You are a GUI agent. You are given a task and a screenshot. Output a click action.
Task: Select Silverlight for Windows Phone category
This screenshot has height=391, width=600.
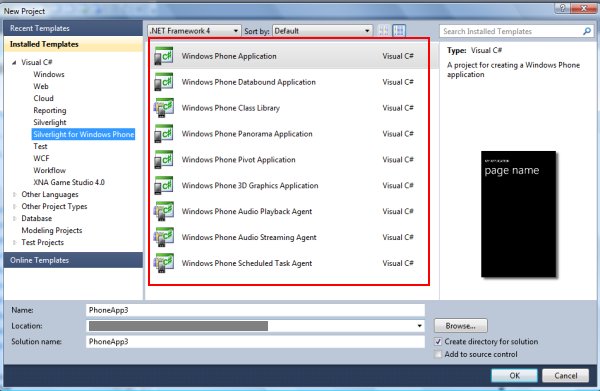(83, 134)
